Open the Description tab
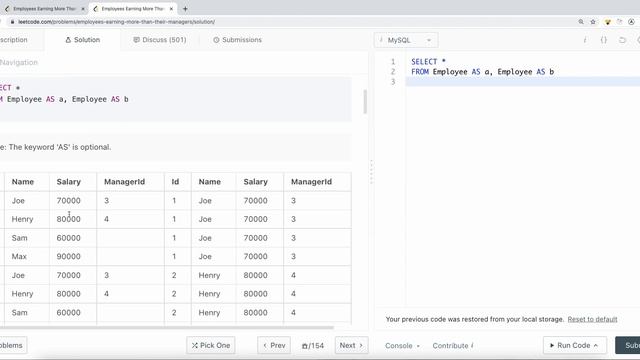This screenshot has height=360, width=640. (13, 40)
